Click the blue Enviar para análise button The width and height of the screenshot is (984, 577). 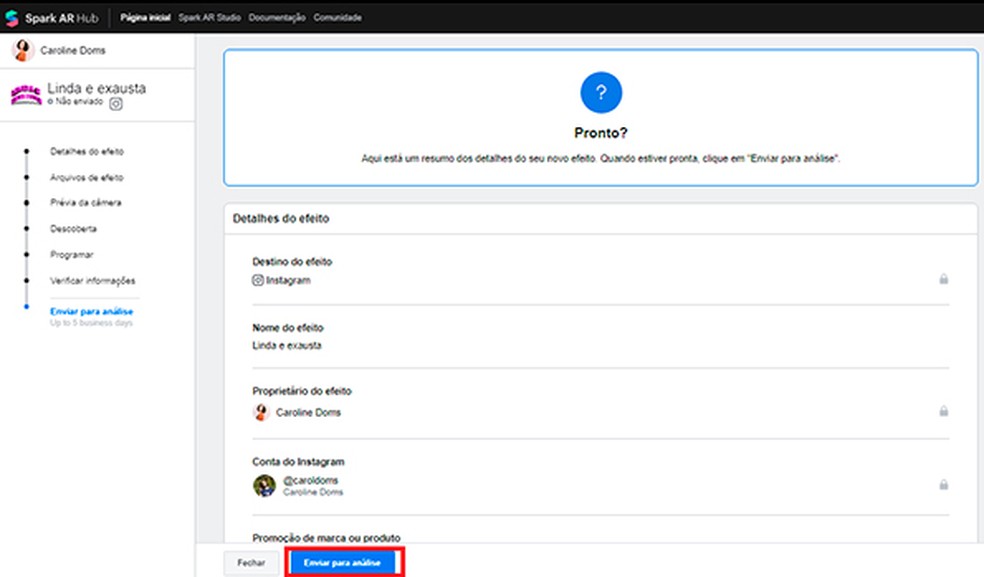click(343, 563)
